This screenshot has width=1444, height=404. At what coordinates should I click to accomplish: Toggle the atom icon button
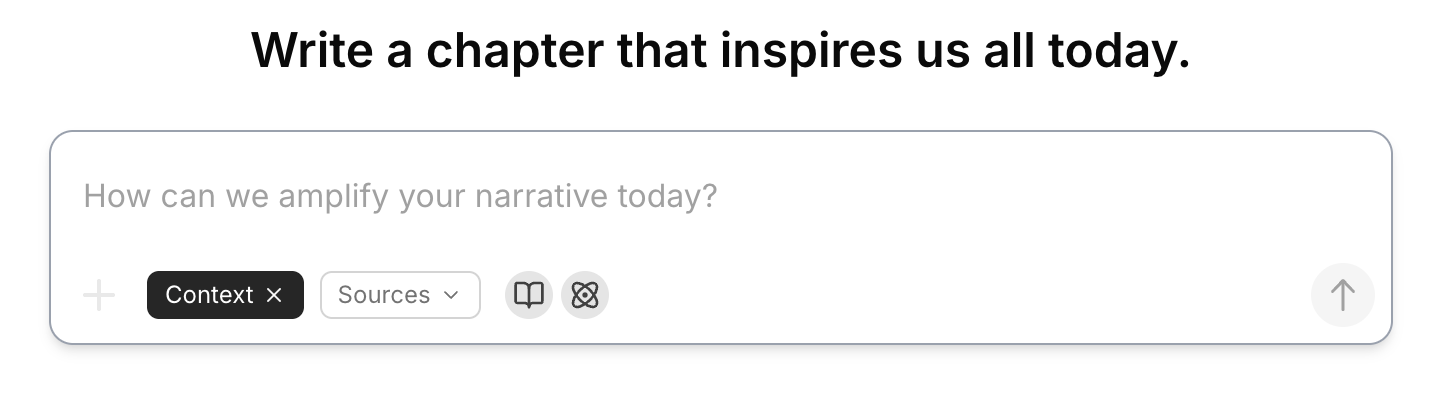[x=585, y=295]
